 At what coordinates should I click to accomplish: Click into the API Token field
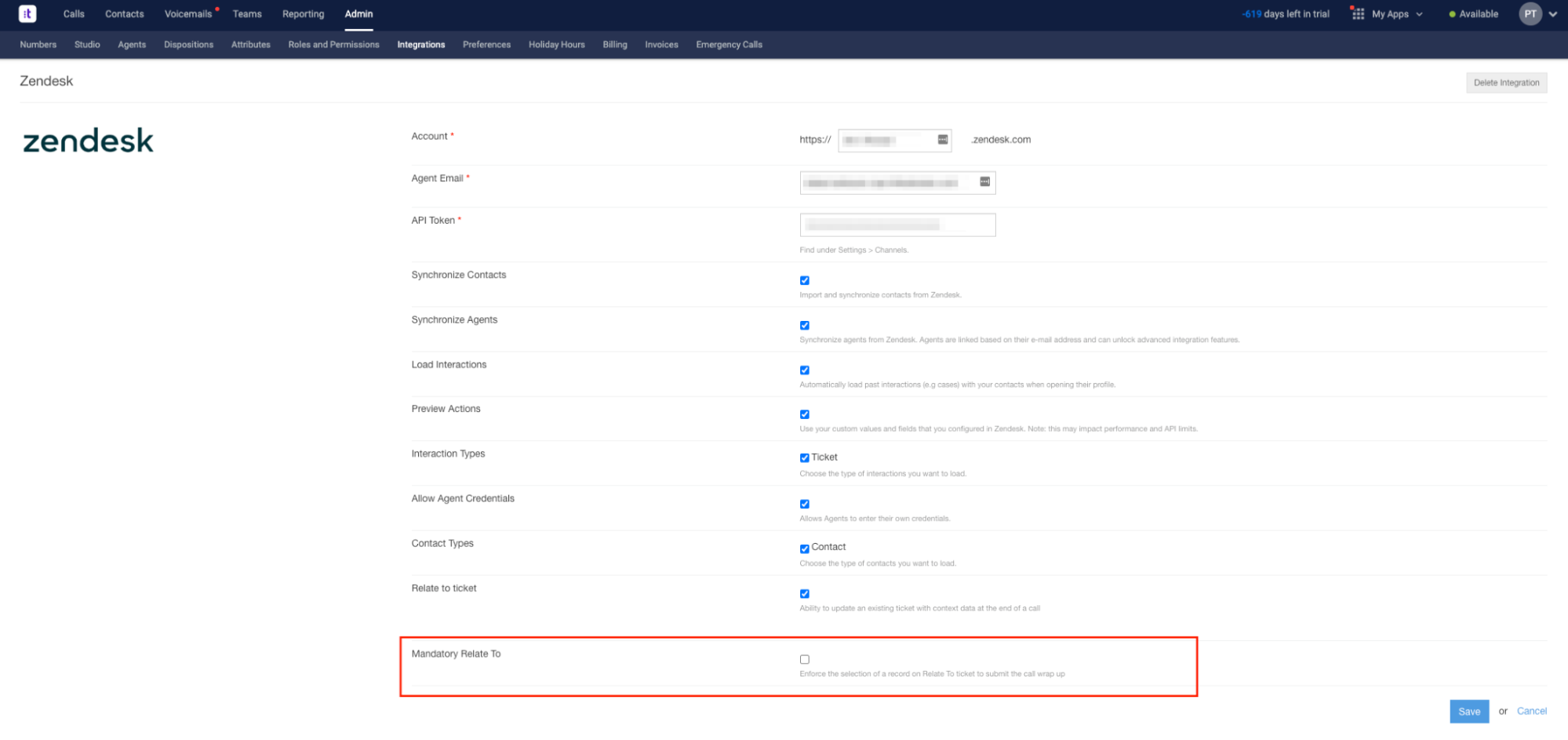tap(897, 225)
